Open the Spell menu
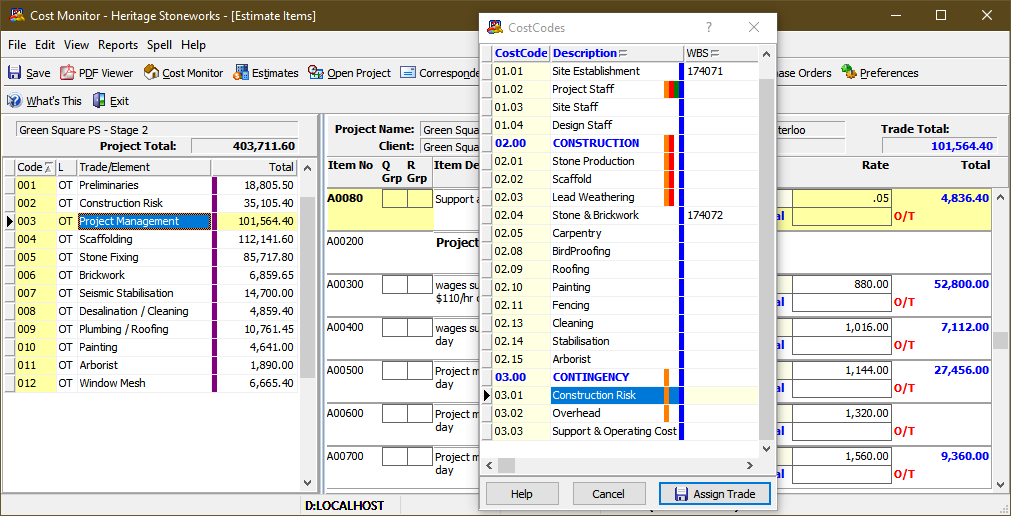Image resolution: width=1011 pixels, height=516 pixels. [159, 45]
